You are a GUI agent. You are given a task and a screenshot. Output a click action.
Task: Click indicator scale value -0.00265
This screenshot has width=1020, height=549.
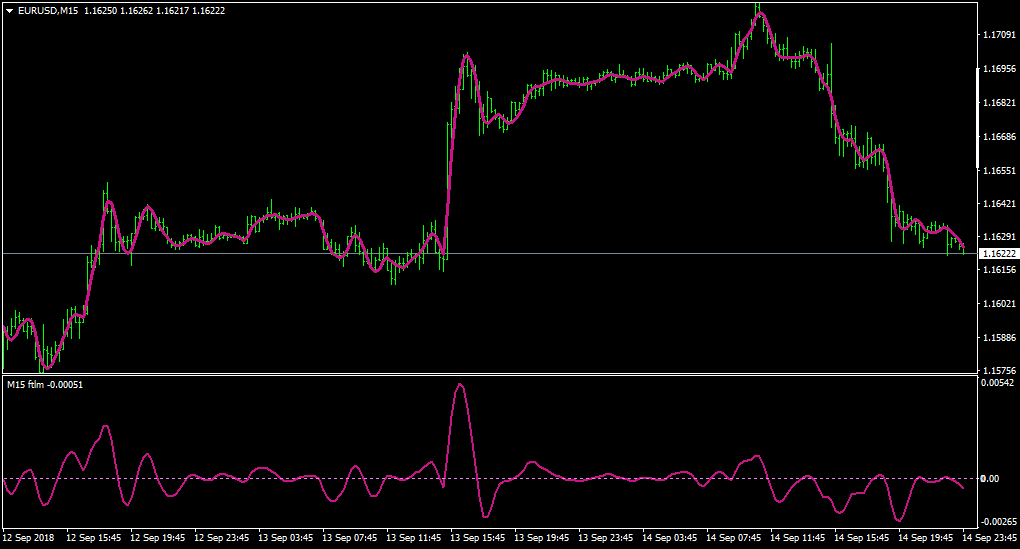point(999,522)
